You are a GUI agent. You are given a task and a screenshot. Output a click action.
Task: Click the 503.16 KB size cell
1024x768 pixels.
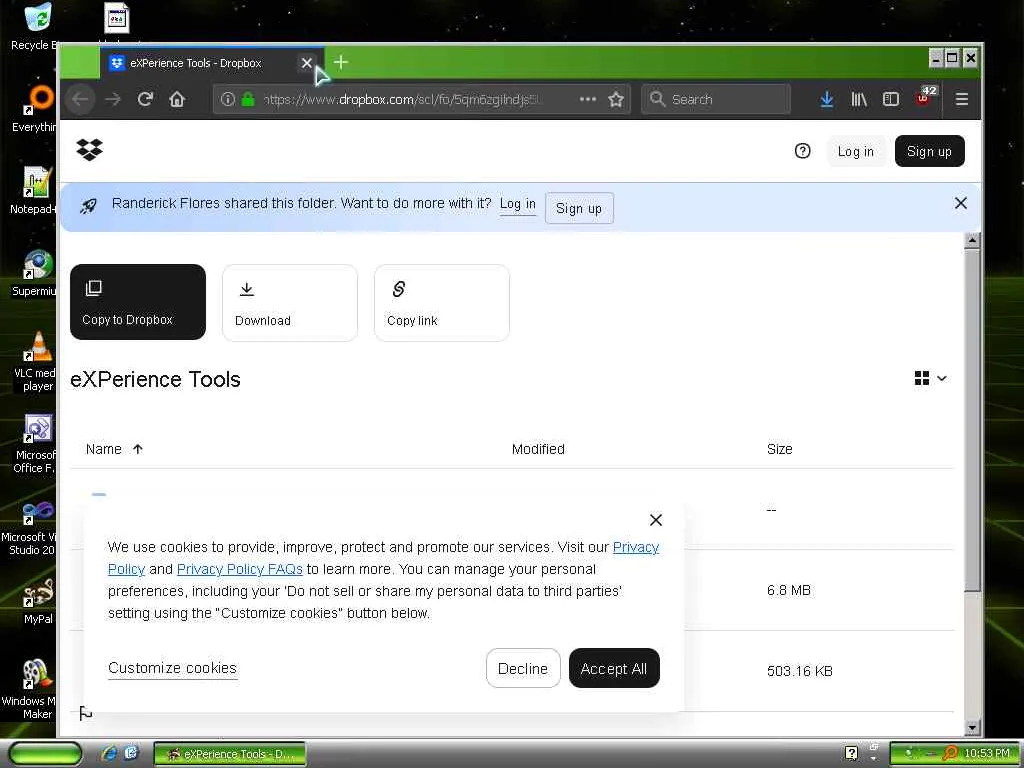799,671
